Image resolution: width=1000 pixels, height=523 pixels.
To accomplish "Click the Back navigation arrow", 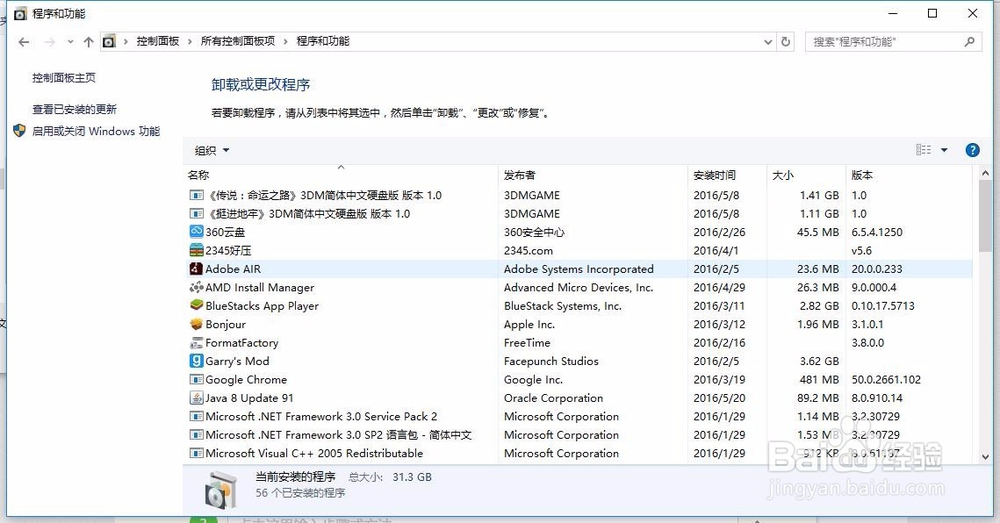I will point(24,42).
